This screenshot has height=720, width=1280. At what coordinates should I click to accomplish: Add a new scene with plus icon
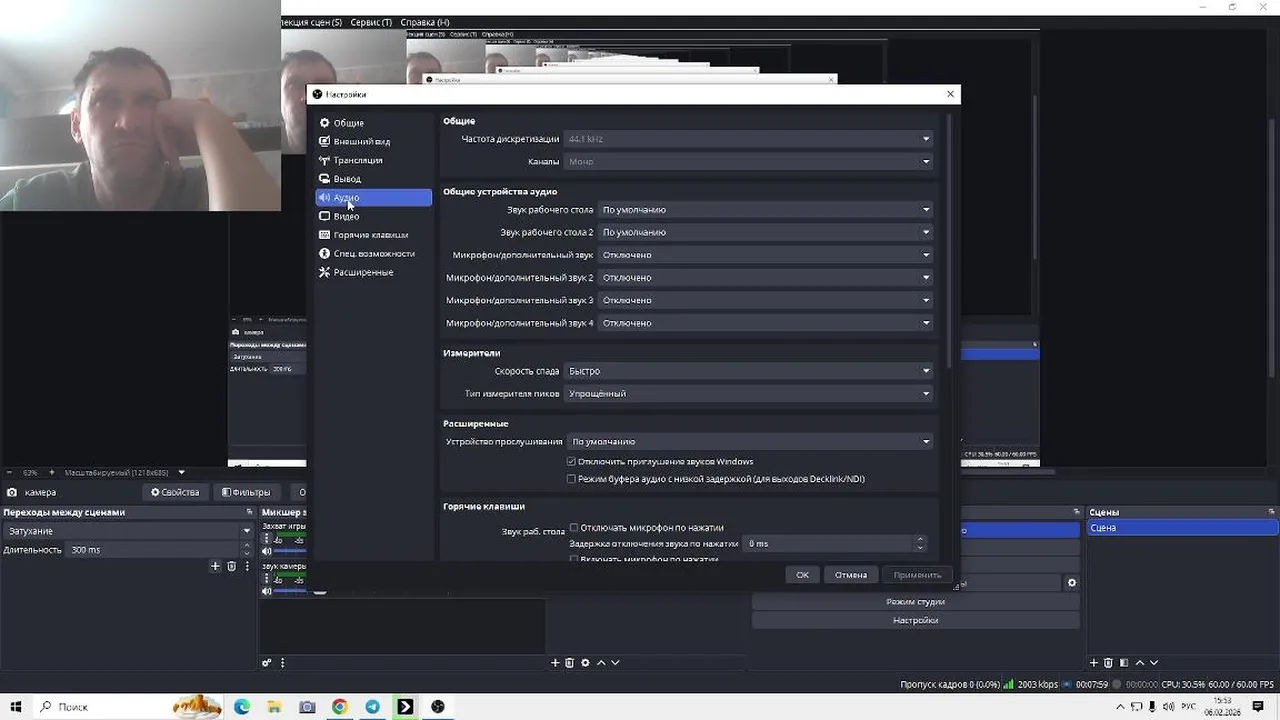(x=1094, y=662)
